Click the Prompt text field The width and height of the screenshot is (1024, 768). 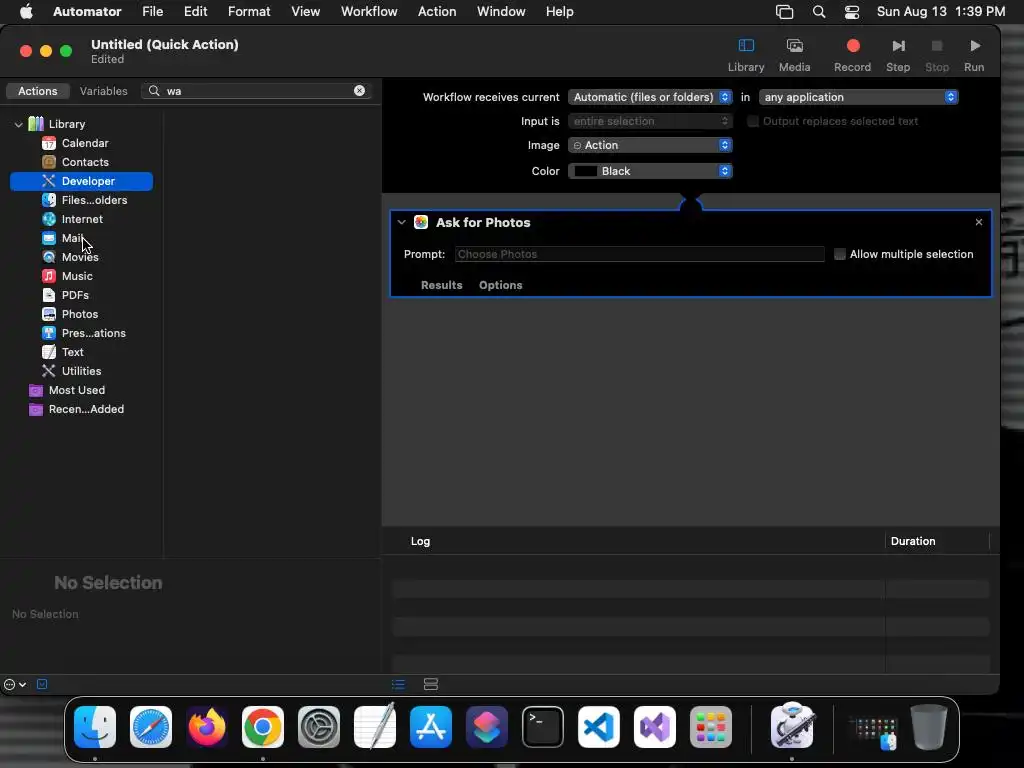tap(639, 254)
